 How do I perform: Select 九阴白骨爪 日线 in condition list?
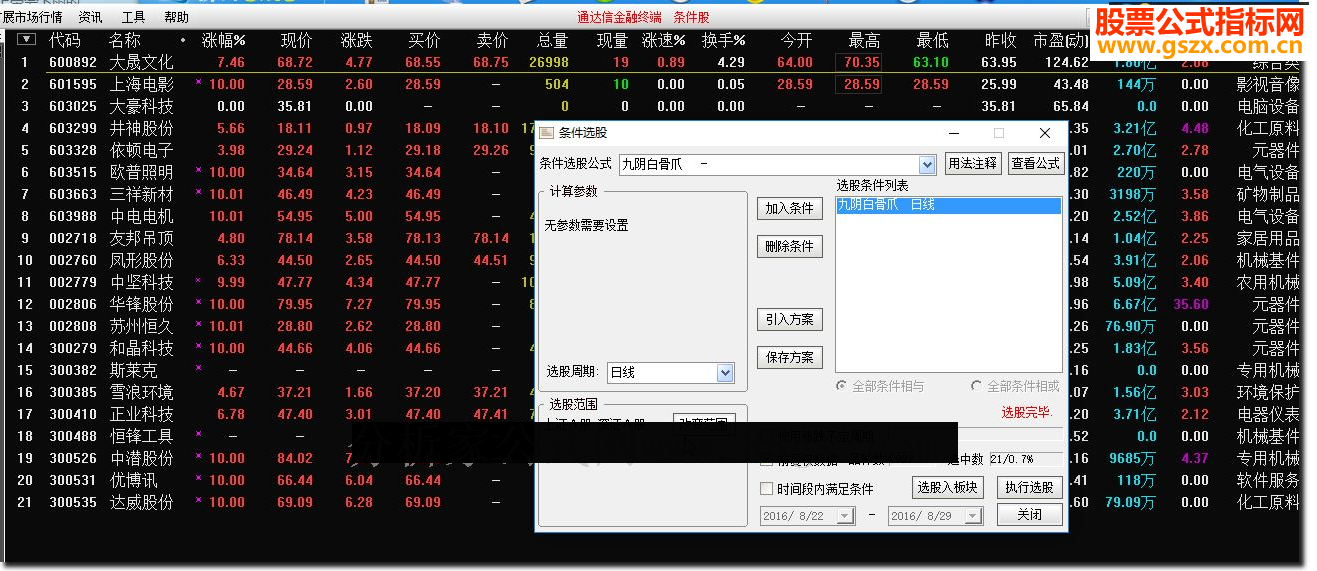coord(948,205)
